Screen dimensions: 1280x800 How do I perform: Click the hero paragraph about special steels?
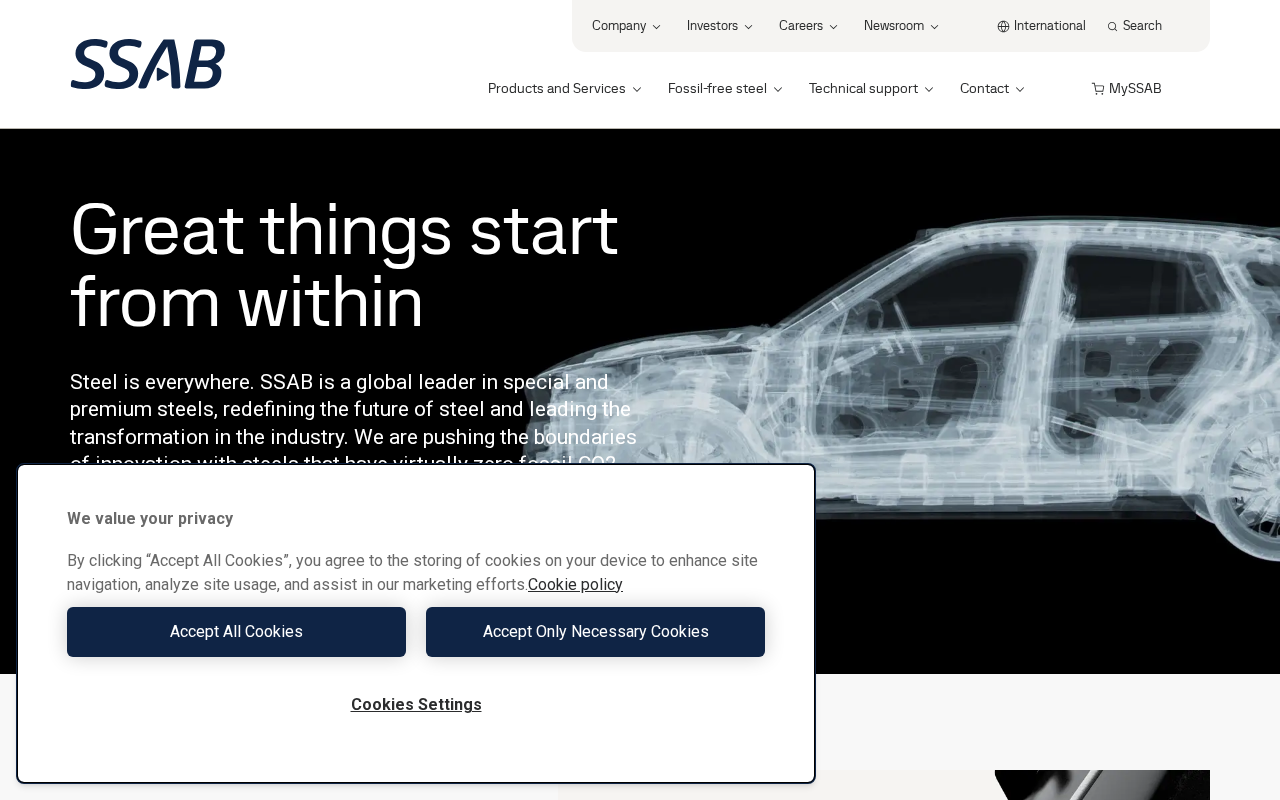pyautogui.click(x=353, y=423)
